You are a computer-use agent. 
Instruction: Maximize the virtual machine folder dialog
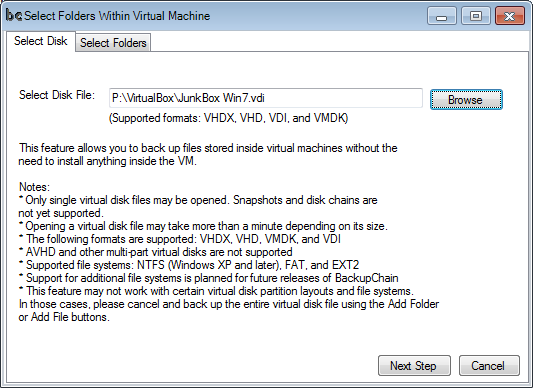[x=476, y=16]
